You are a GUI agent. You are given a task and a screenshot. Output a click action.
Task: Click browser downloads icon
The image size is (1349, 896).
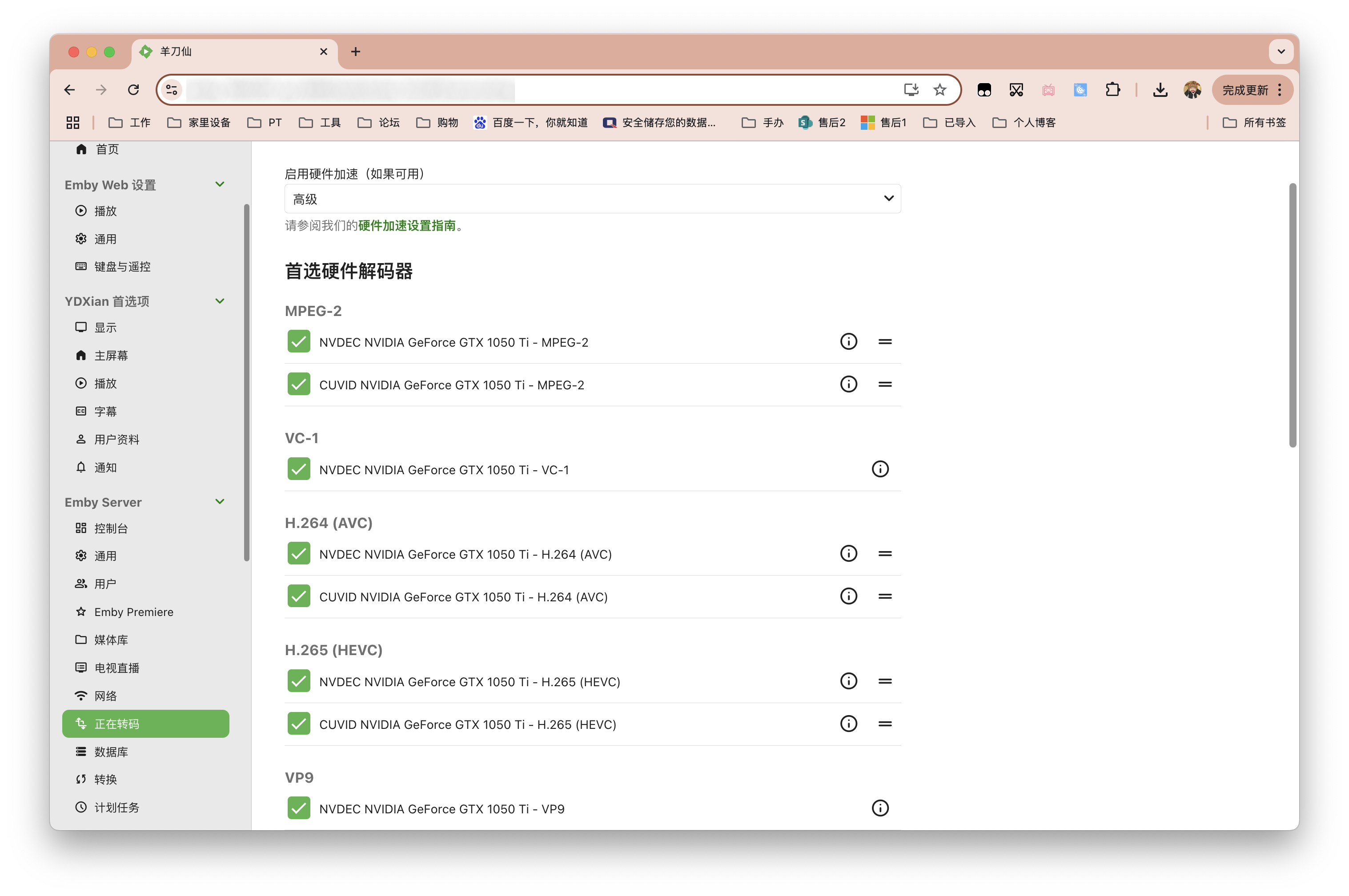point(1160,90)
